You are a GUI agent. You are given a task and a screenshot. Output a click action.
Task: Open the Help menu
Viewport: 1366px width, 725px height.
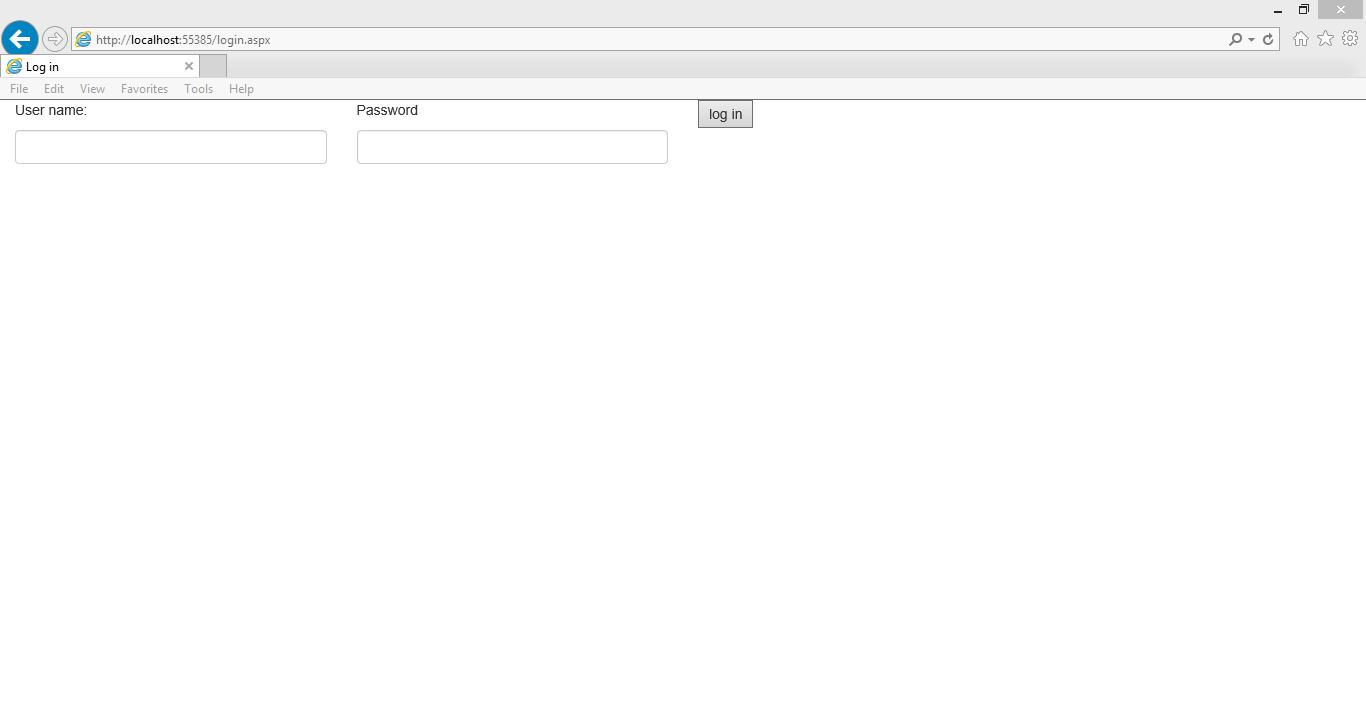click(x=241, y=89)
